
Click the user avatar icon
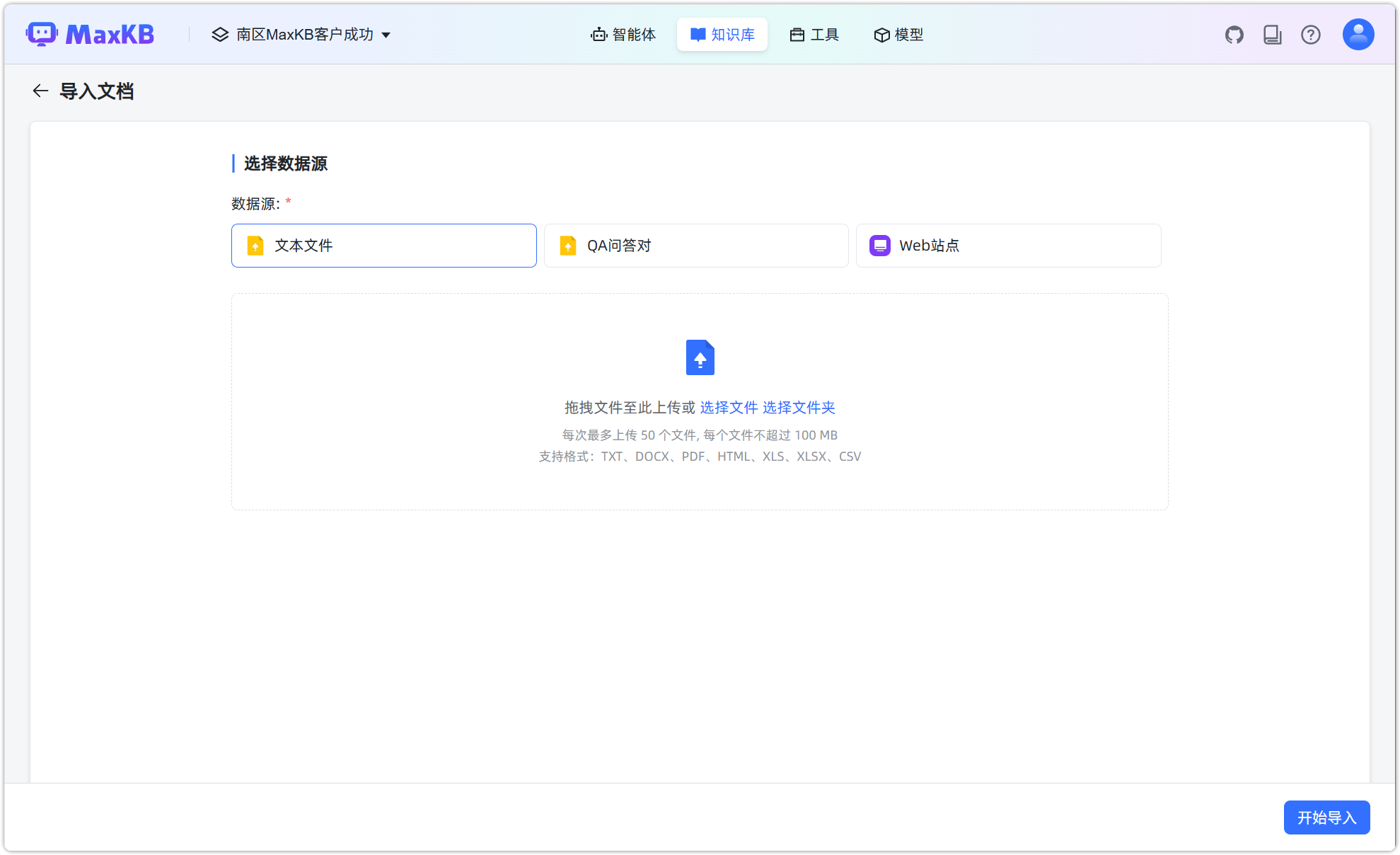[x=1357, y=33]
